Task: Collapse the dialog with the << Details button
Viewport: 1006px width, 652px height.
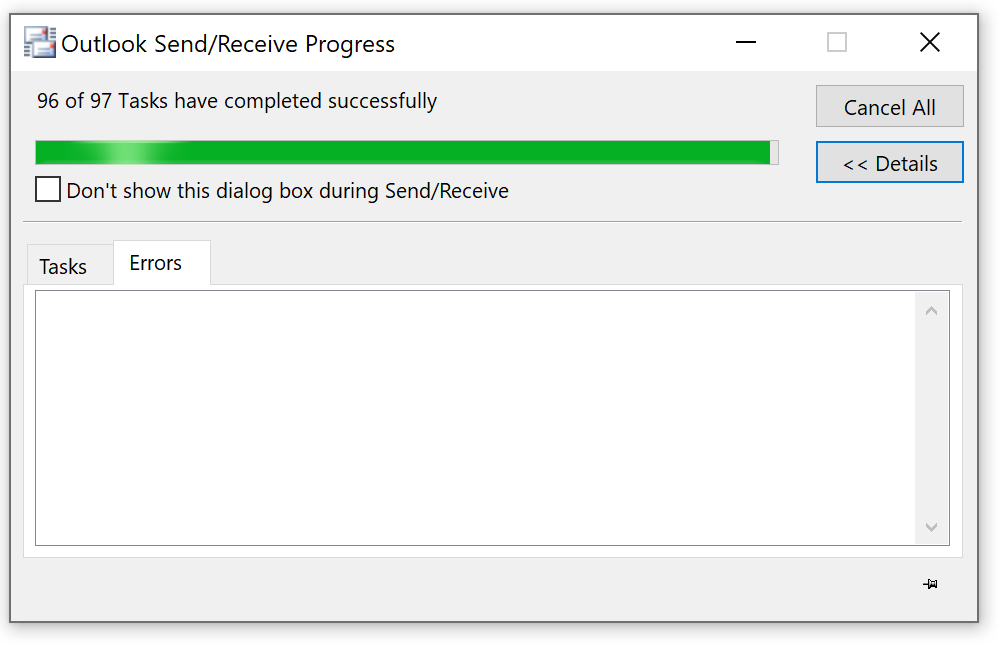Action: (889, 162)
